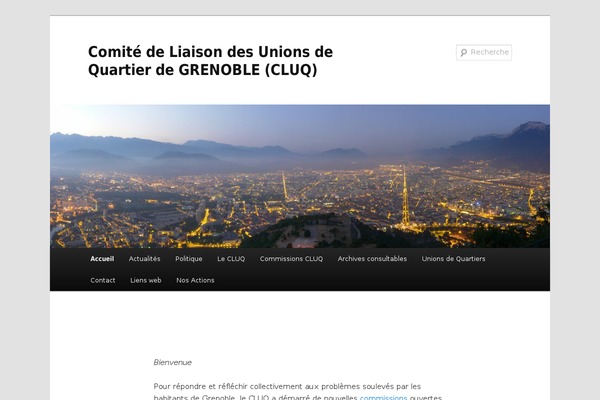Screen dimensions: 600x400
Task: Open the Contact page
Action: coord(103,280)
